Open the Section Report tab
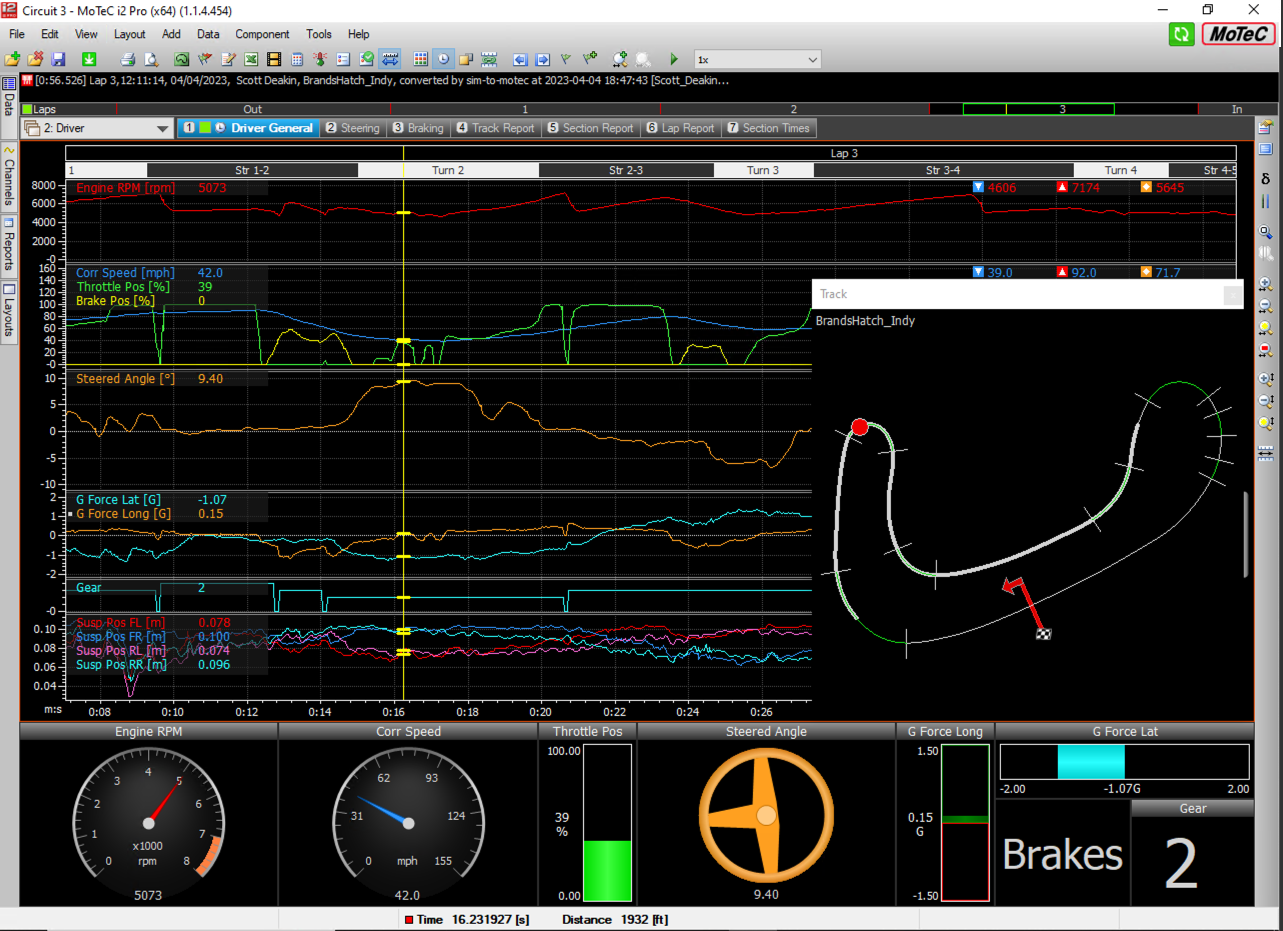 coord(590,128)
